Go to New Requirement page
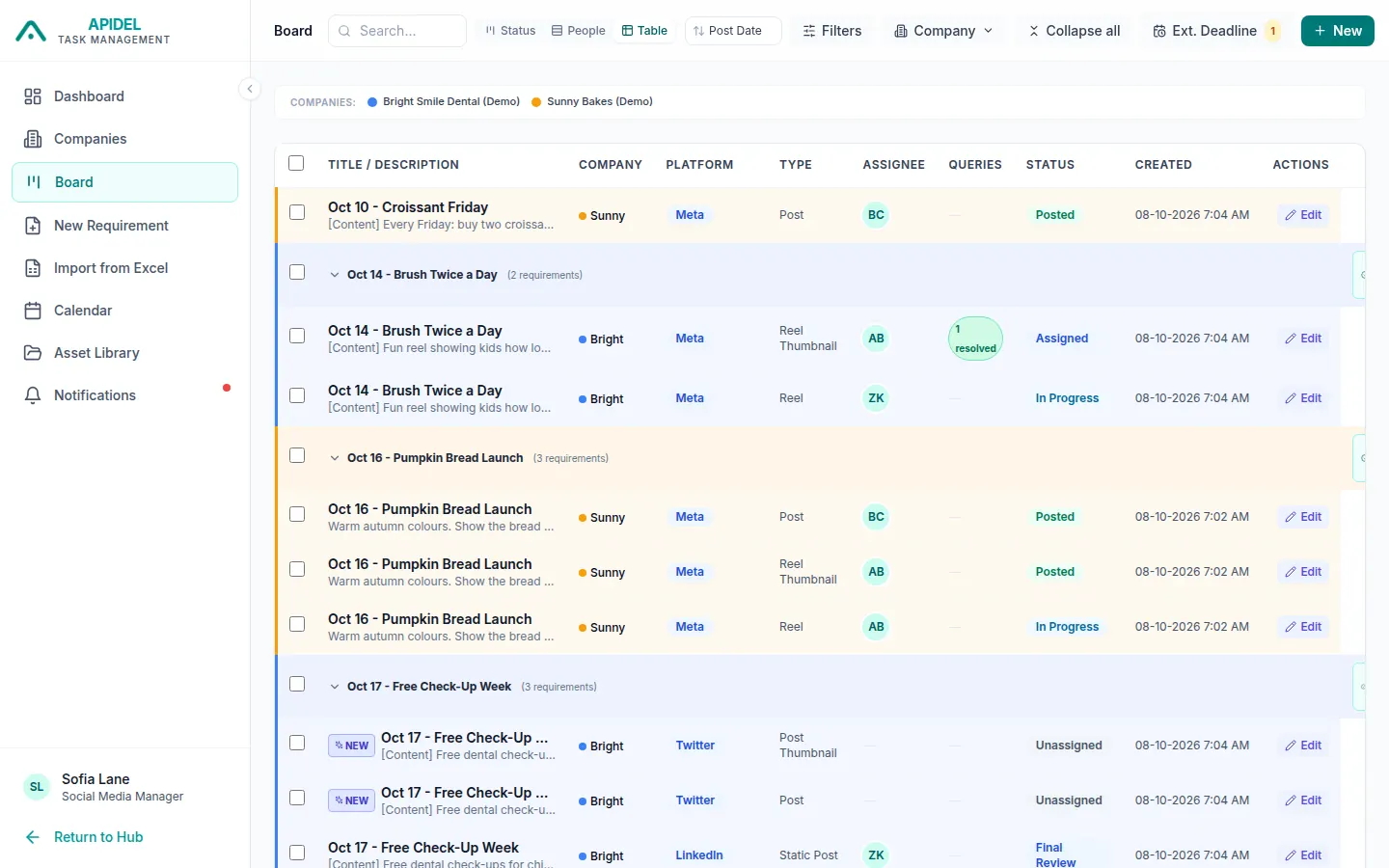 point(124,226)
